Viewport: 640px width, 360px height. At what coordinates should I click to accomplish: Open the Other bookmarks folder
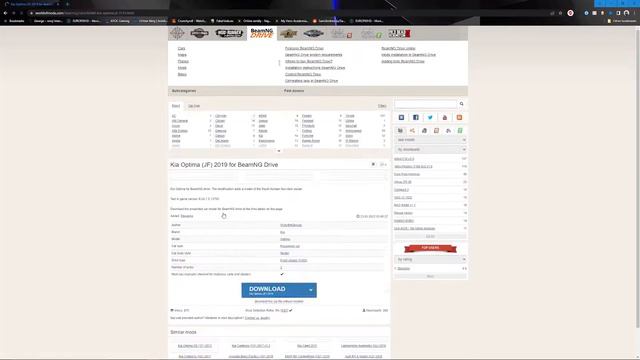pos(621,21)
